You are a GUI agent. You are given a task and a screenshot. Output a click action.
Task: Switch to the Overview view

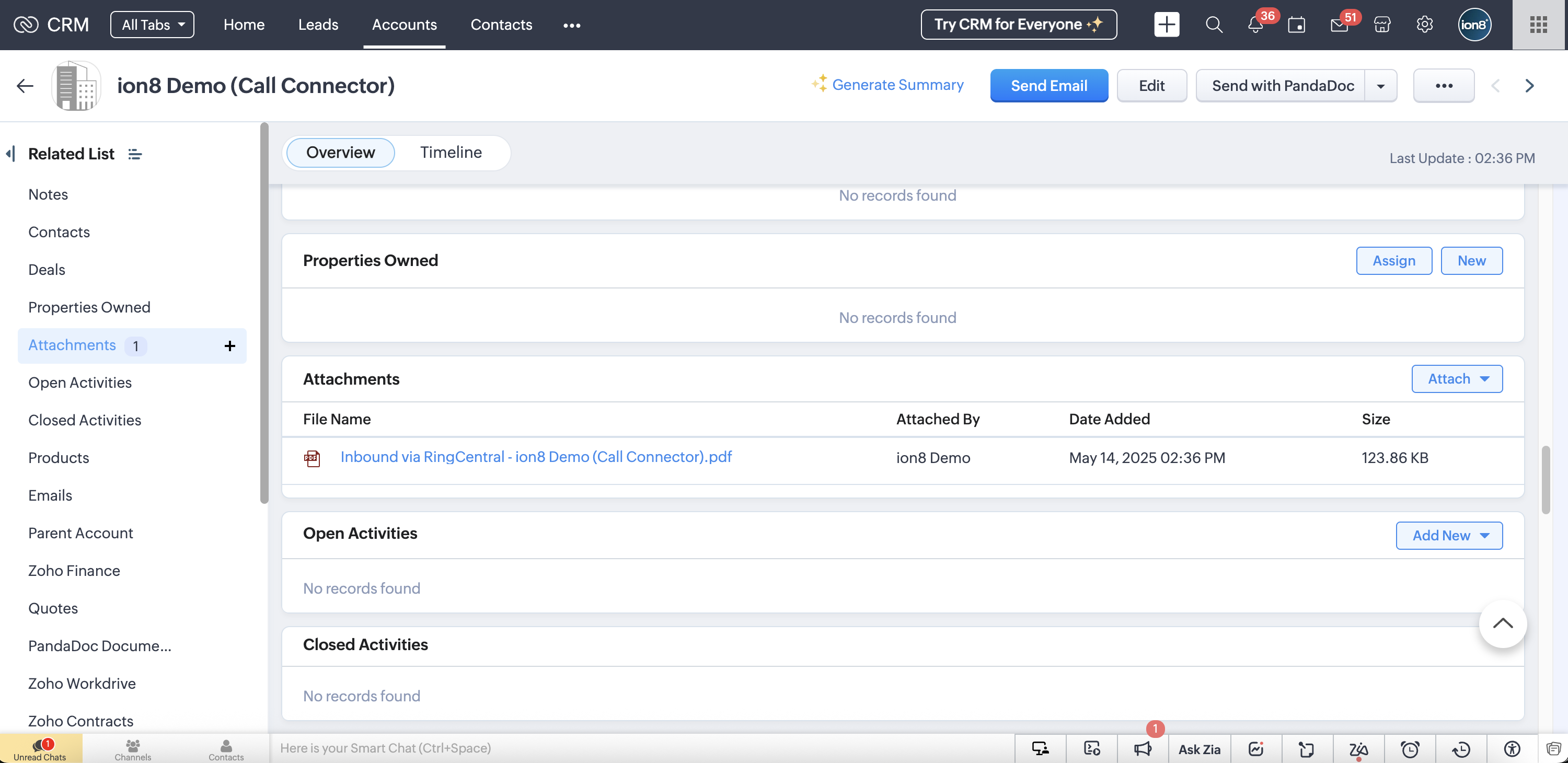click(x=340, y=152)
